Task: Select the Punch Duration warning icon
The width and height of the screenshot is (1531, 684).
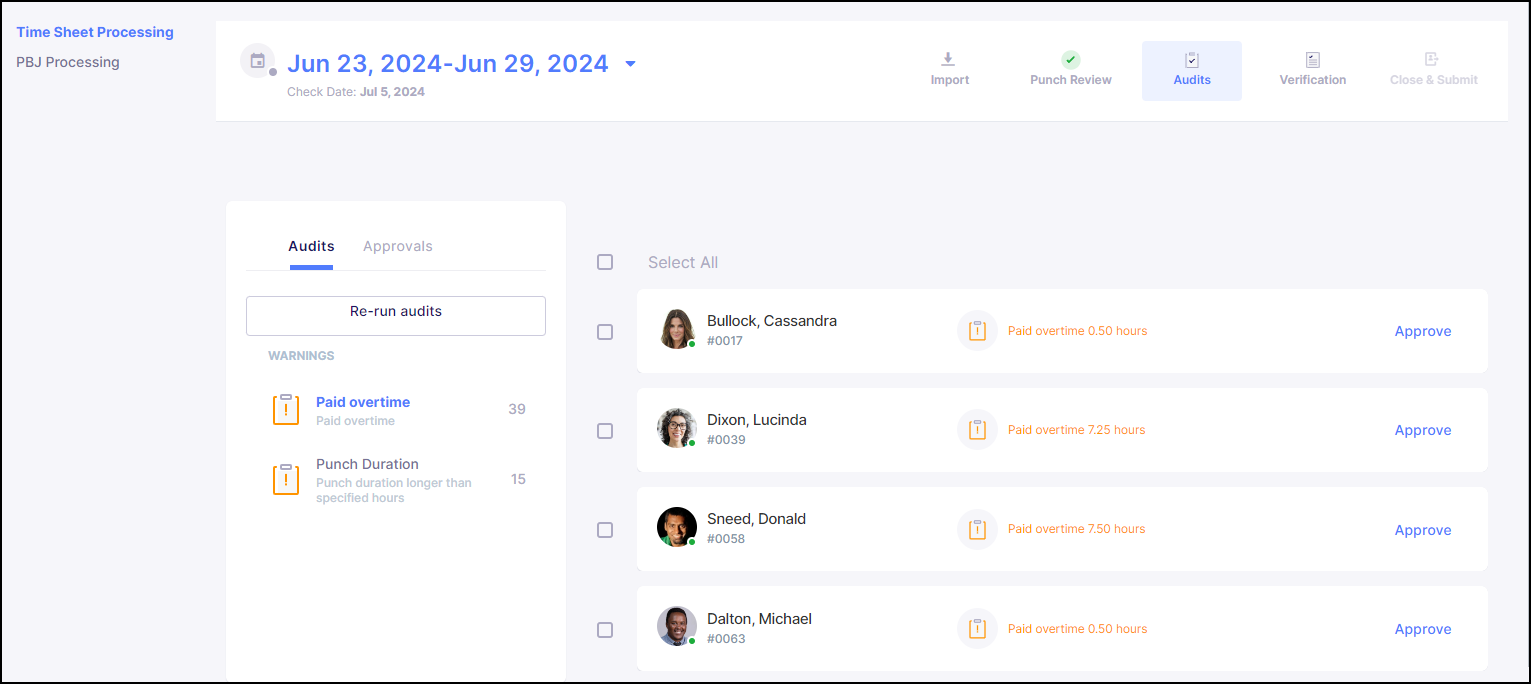Action: tap(286, 479)
